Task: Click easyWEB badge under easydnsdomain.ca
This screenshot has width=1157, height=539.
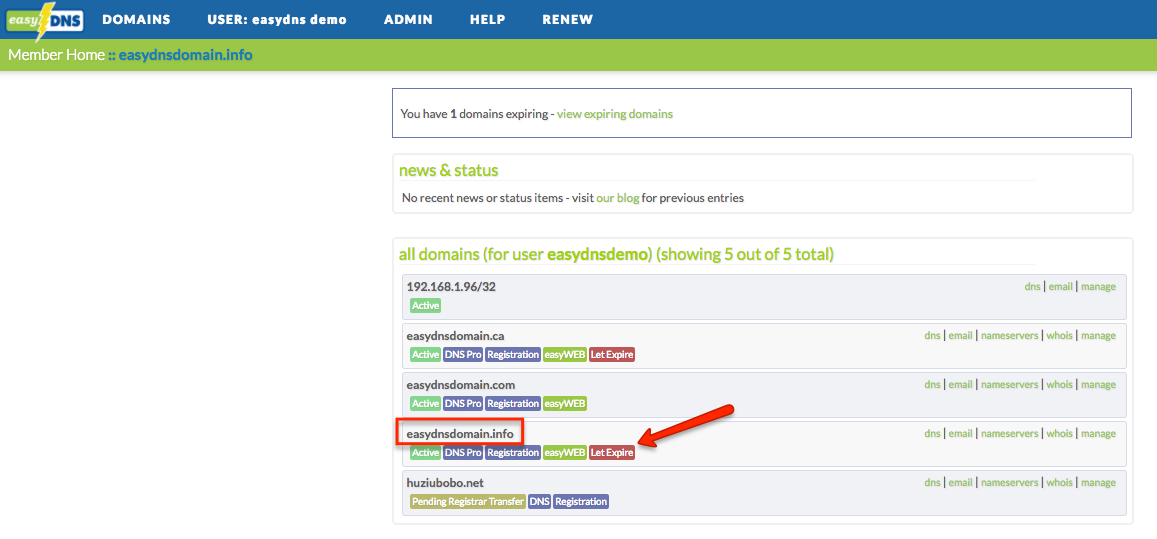Action: click(565, 354)
